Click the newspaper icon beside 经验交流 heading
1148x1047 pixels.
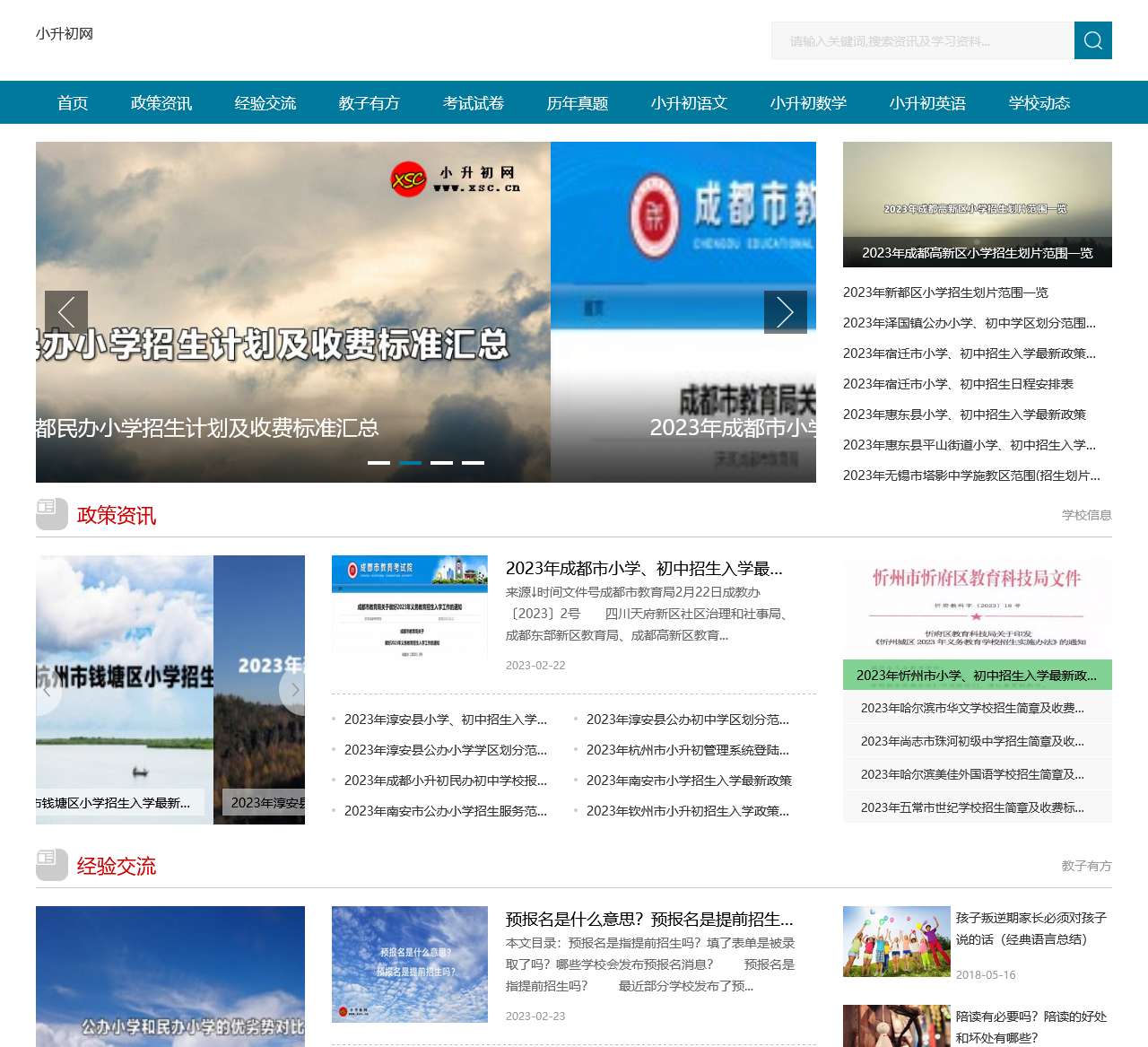pyautogui.click(x=50, y=864)
